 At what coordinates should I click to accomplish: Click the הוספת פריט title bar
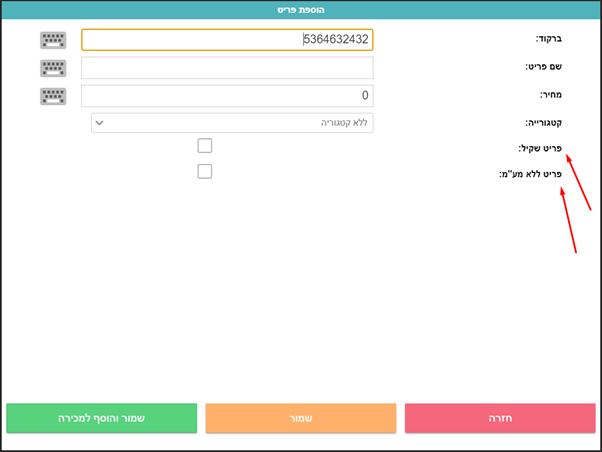pyautogui.click(x=301, y=9)
